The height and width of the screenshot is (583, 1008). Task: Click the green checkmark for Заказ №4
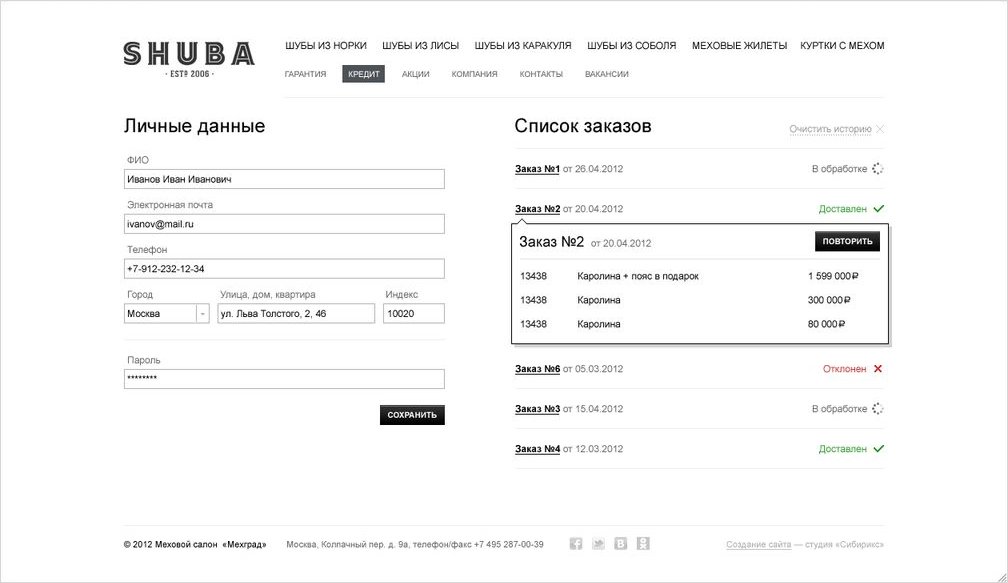[879, 449]
